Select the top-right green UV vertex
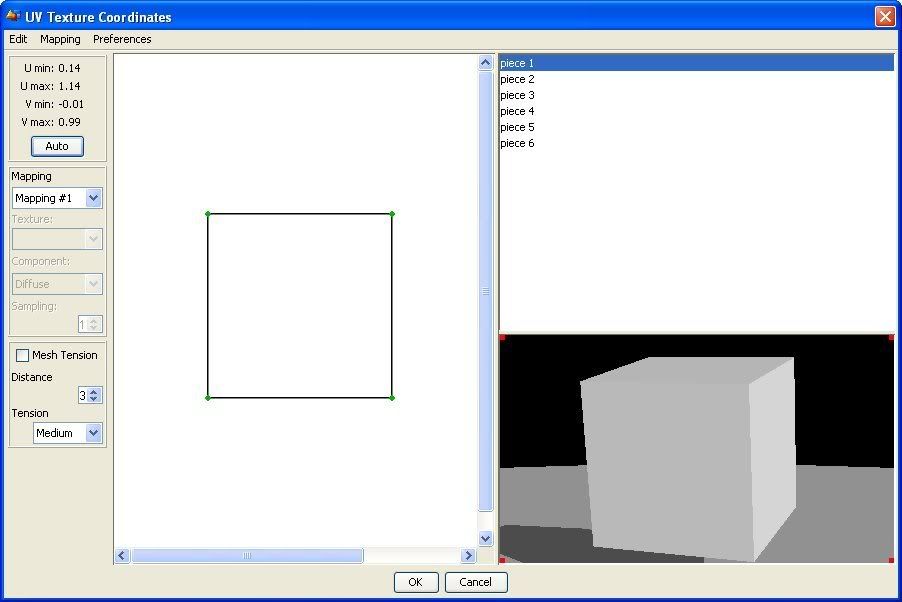The image size is (902, 602). click(x=392, y=214)
